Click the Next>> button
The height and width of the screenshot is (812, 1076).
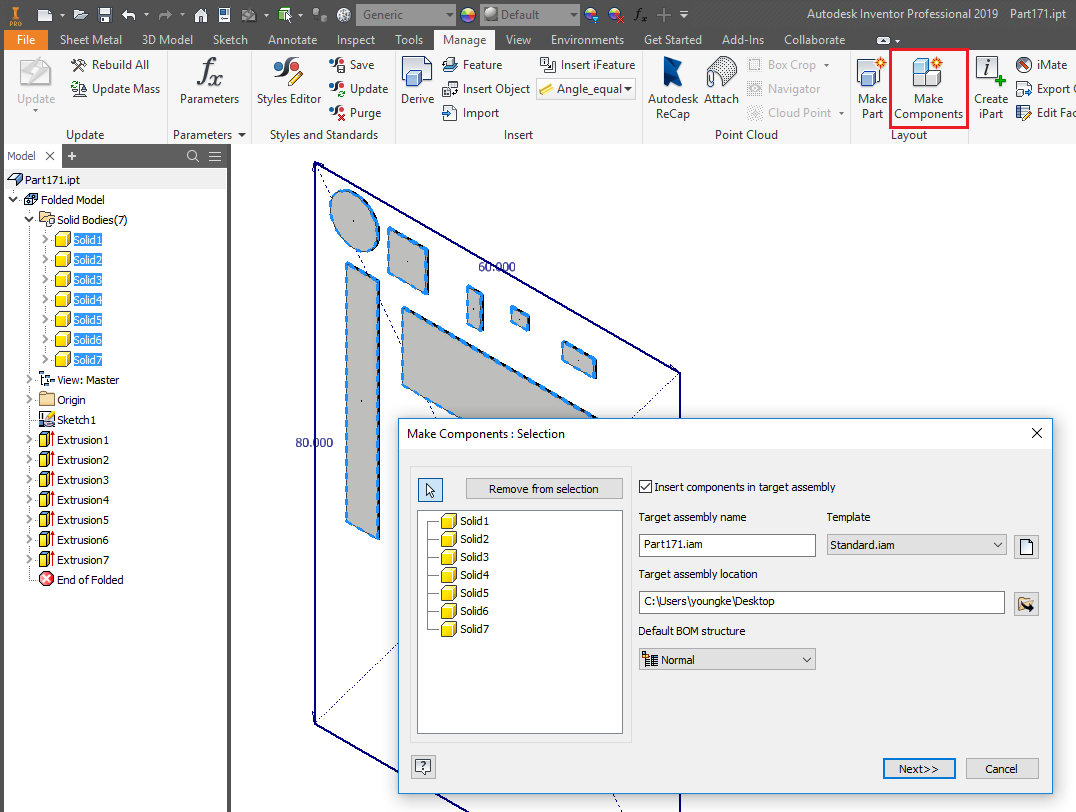point(918,769)
